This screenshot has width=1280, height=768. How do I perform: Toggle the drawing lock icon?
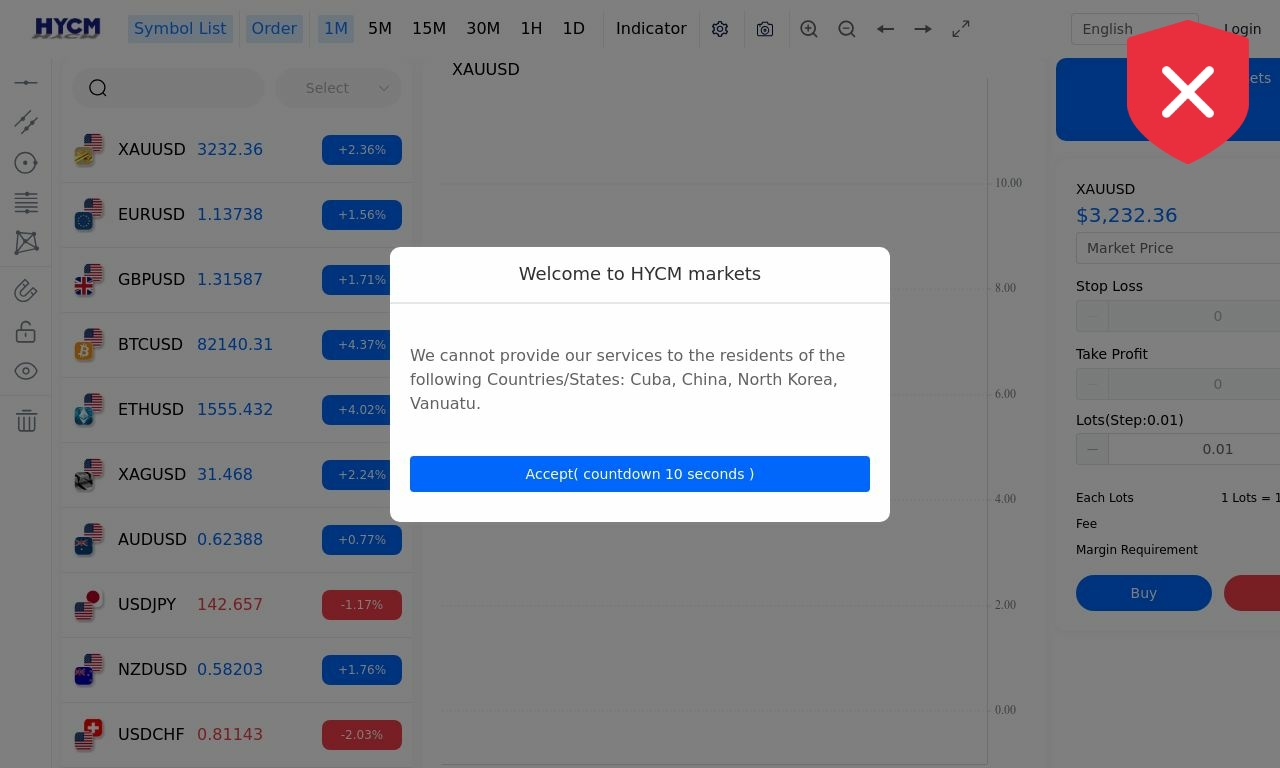click(26, 331)
